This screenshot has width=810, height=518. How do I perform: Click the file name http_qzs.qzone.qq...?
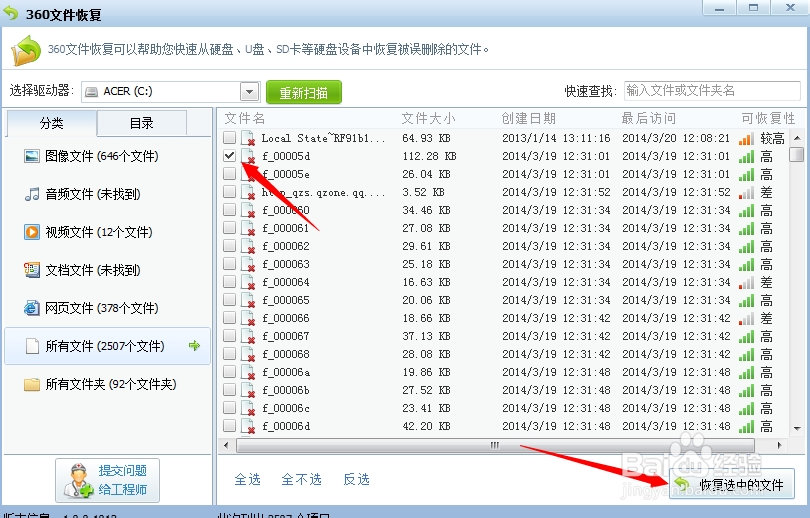coord(323,193)
